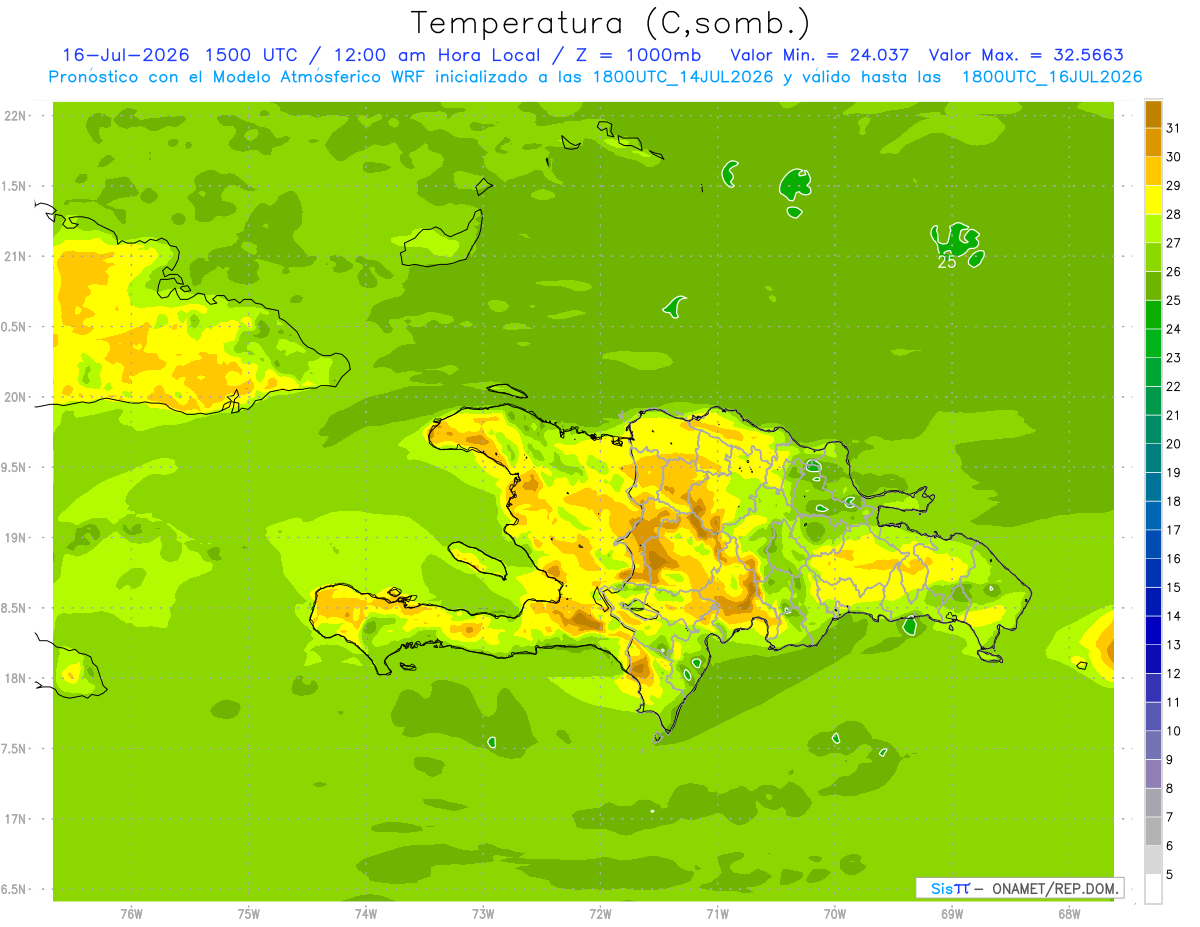Click the orange color bar segment between 30 and 31

(x=1153, y=142)
